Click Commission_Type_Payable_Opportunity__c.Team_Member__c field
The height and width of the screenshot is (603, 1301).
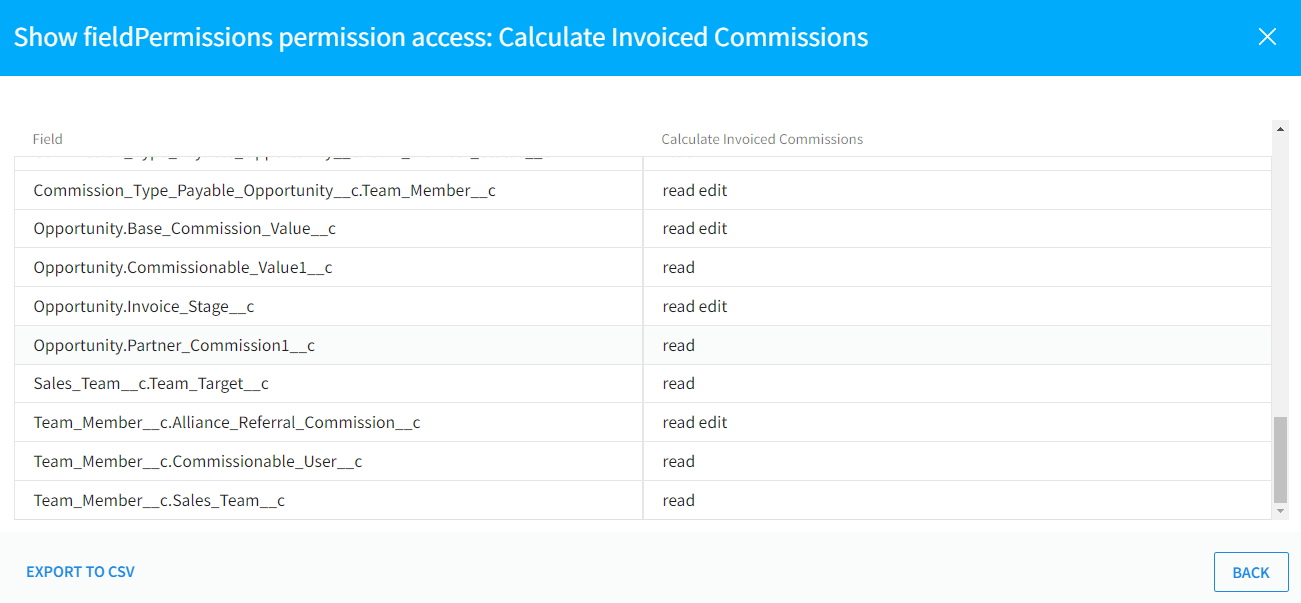point(264,190)
